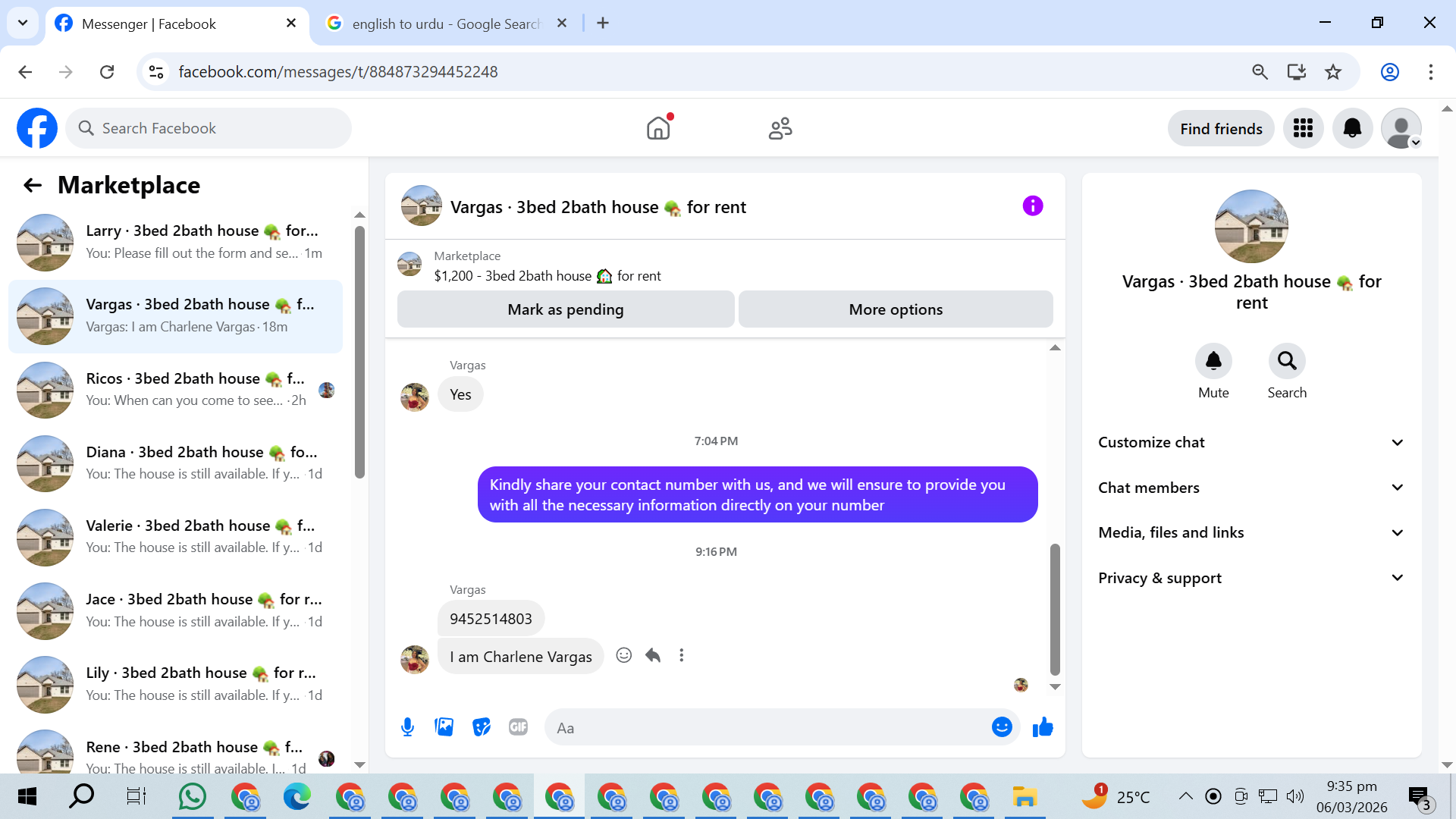This screenshot has height=819, width=1456.
Task: Open the sticker picker icon
Action: (x=481, y=727)
